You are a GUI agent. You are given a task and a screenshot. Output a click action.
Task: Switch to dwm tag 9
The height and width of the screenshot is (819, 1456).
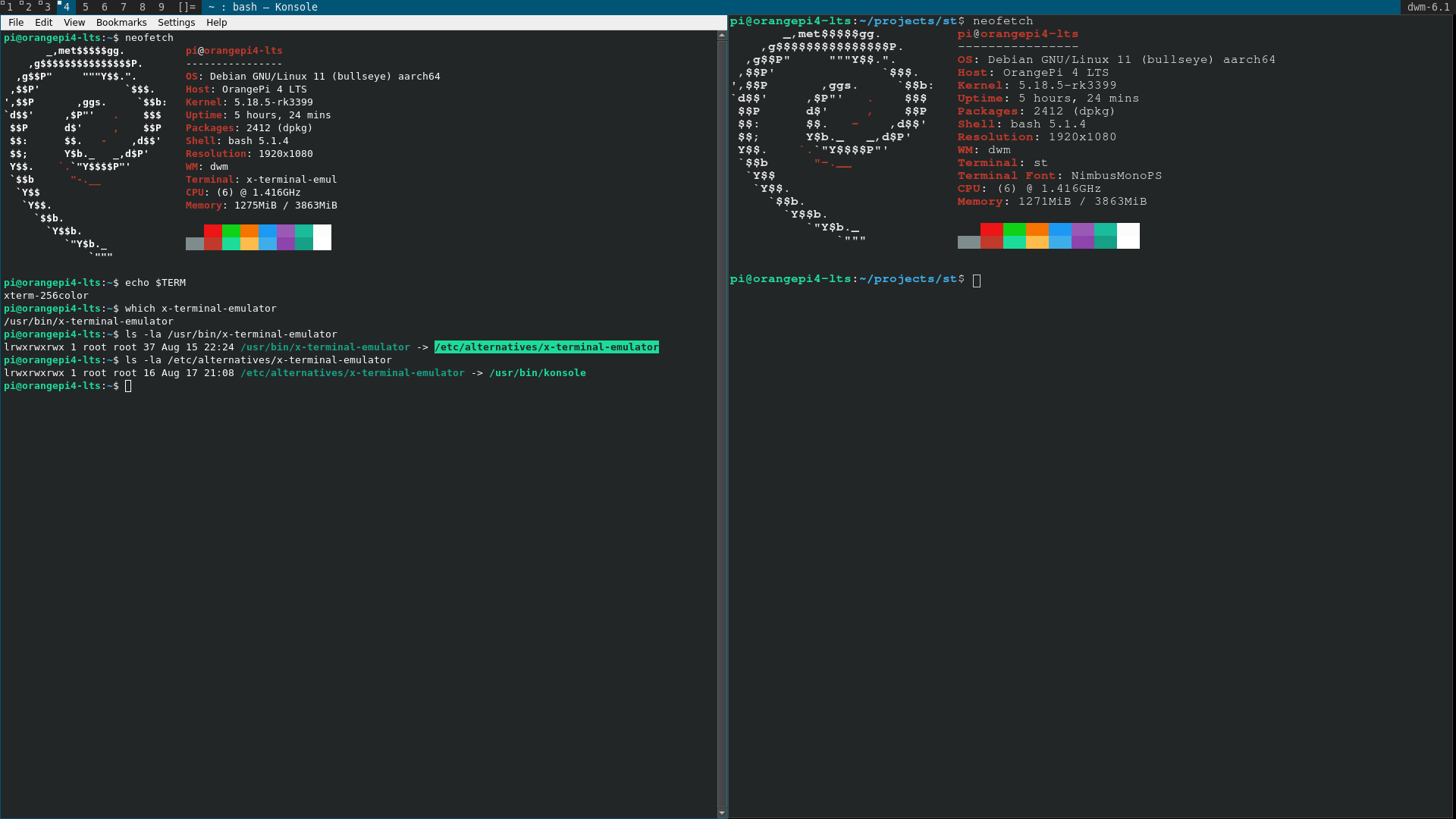coord(161,7)
